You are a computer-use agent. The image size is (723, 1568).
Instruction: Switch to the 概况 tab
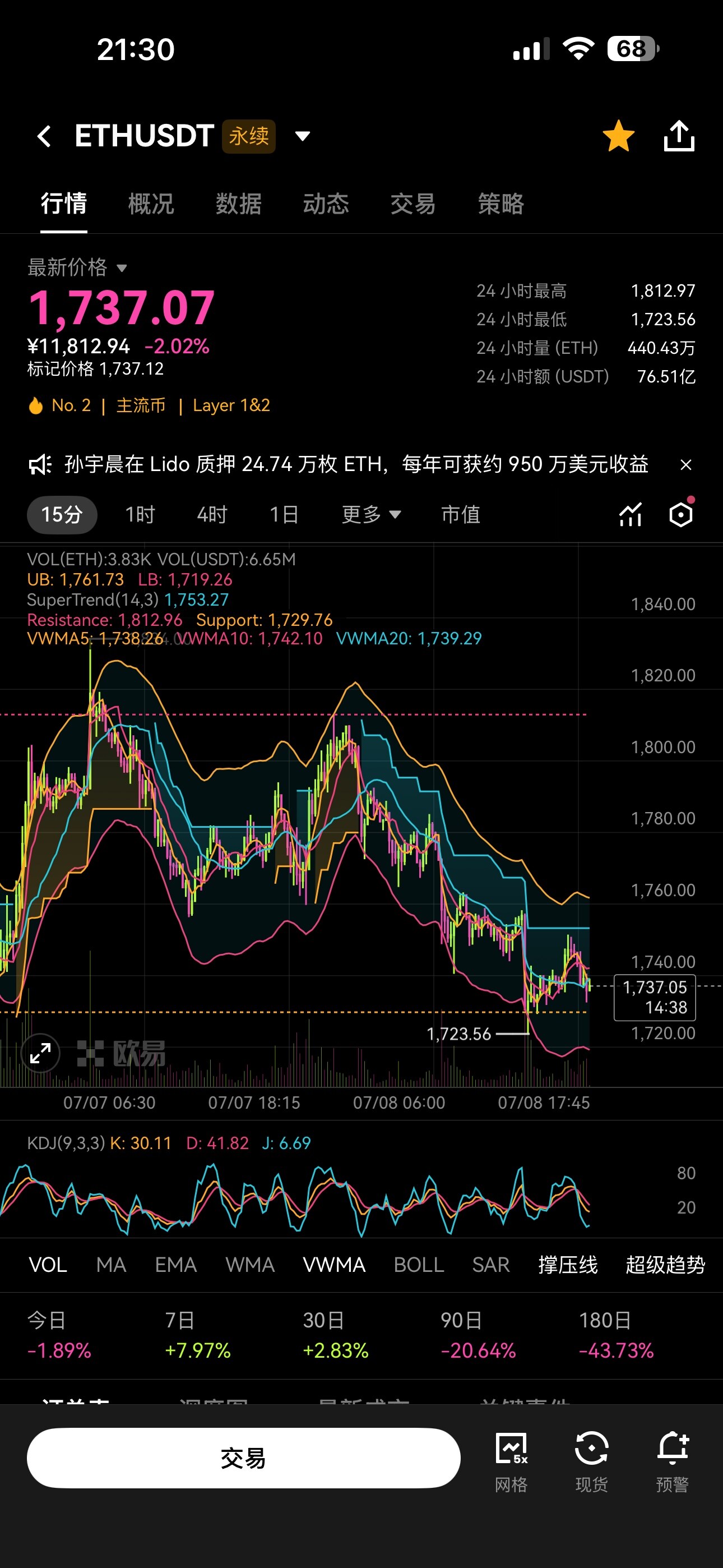151,204
